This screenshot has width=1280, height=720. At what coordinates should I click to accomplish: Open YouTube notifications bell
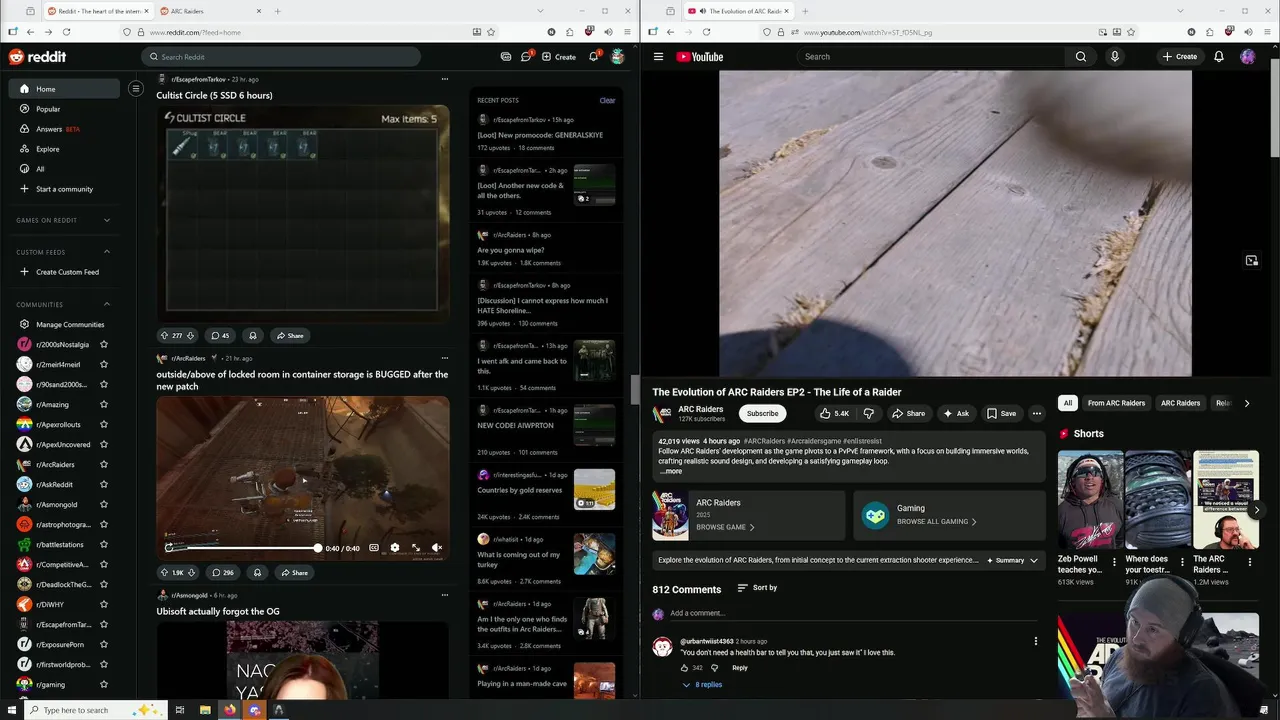[x=1219, y=57]
